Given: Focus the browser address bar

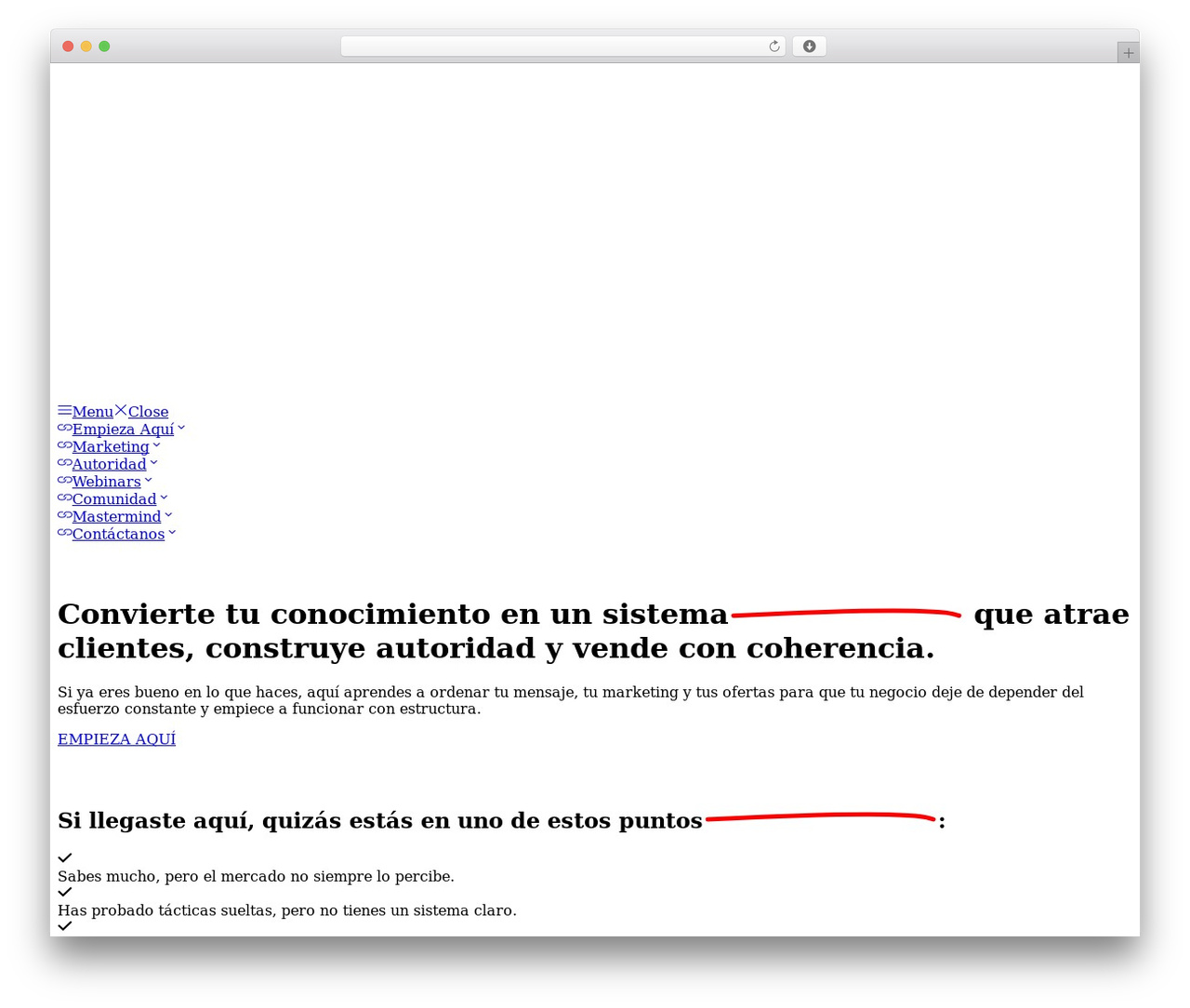Looking at the screenshot, I should tap(562, 46).
